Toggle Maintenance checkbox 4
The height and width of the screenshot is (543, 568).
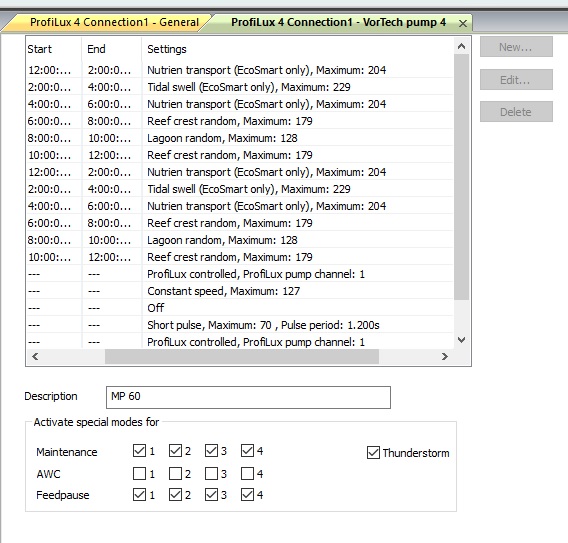pyautogui.click(x=247, y=451)
